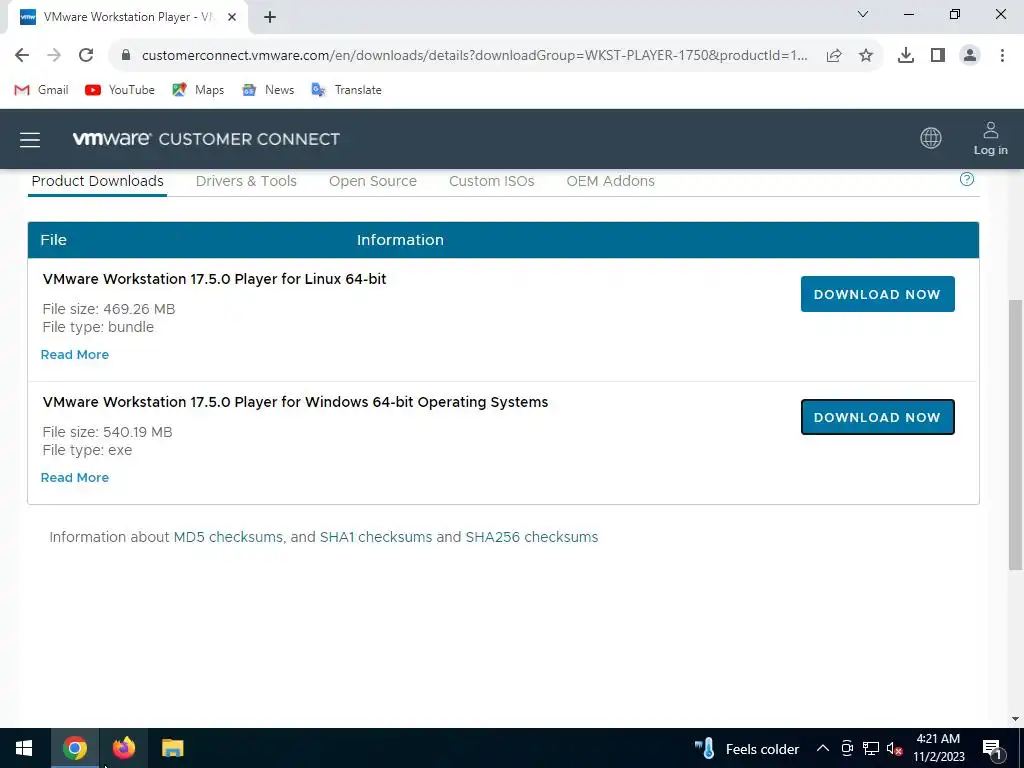This screenshot has width=1024, height=768.
Task: Click the page vertical scrollbar
Action: pos(1015,434)
